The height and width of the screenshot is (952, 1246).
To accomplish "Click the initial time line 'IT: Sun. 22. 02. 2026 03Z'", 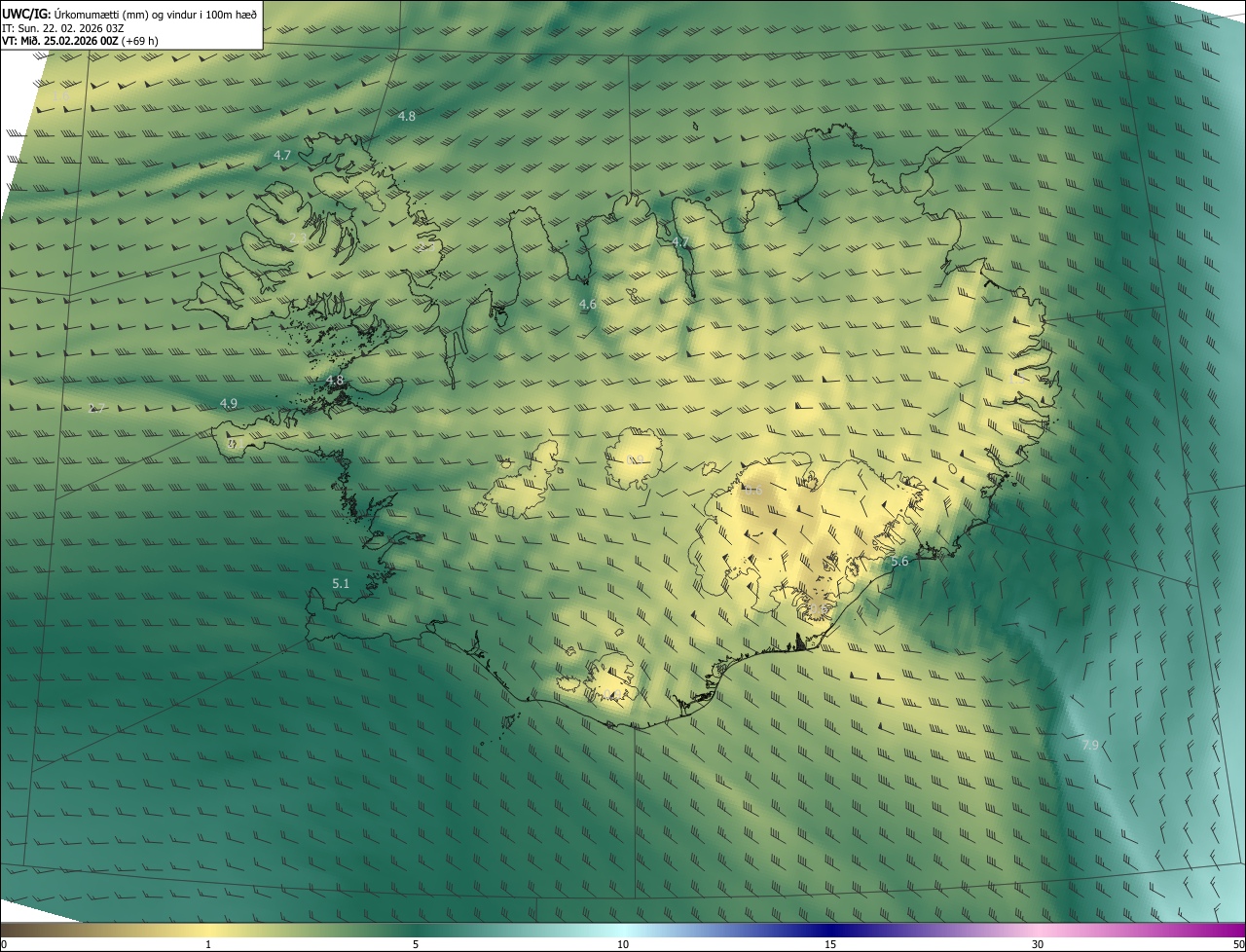I will coord(63,28).
